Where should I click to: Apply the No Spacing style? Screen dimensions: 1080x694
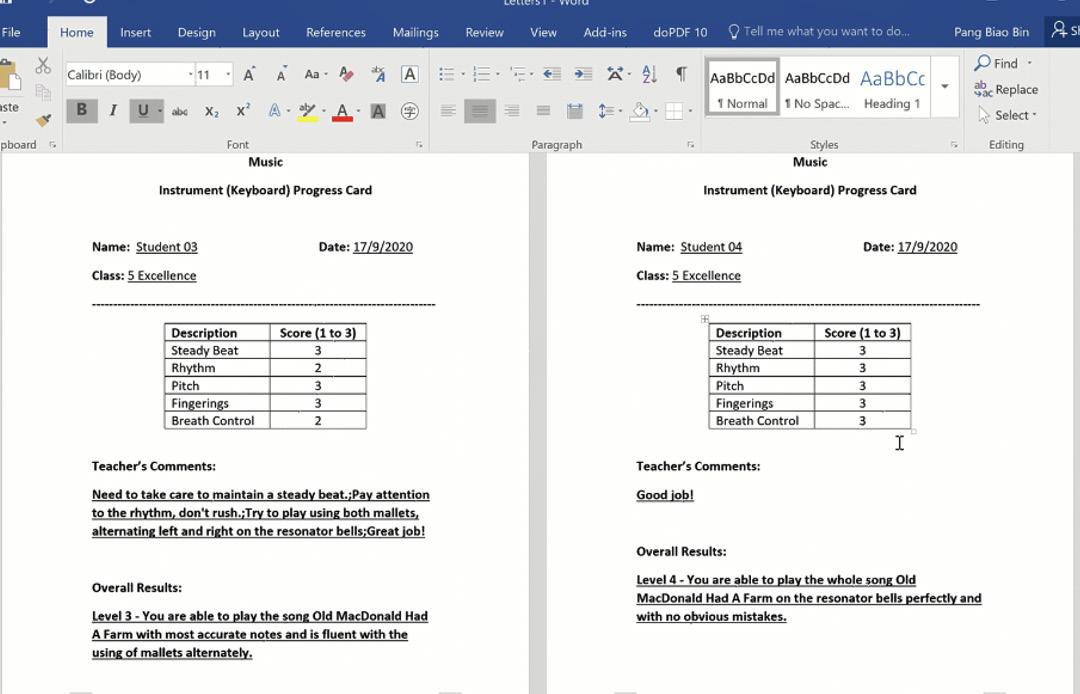[817, 86]
